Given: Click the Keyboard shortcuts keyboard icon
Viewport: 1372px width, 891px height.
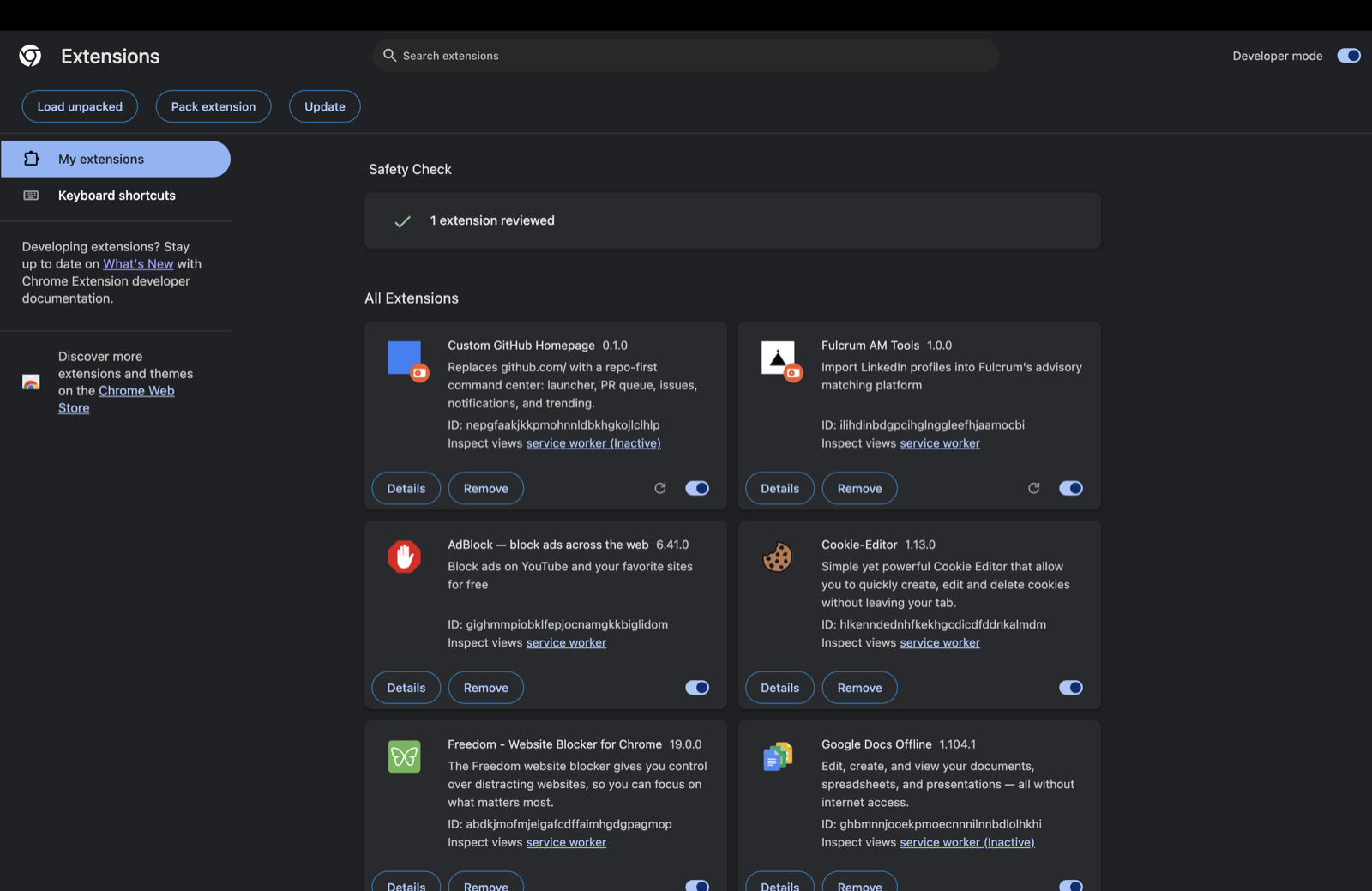Looking at the screenshot, I should tap(32, 196).
